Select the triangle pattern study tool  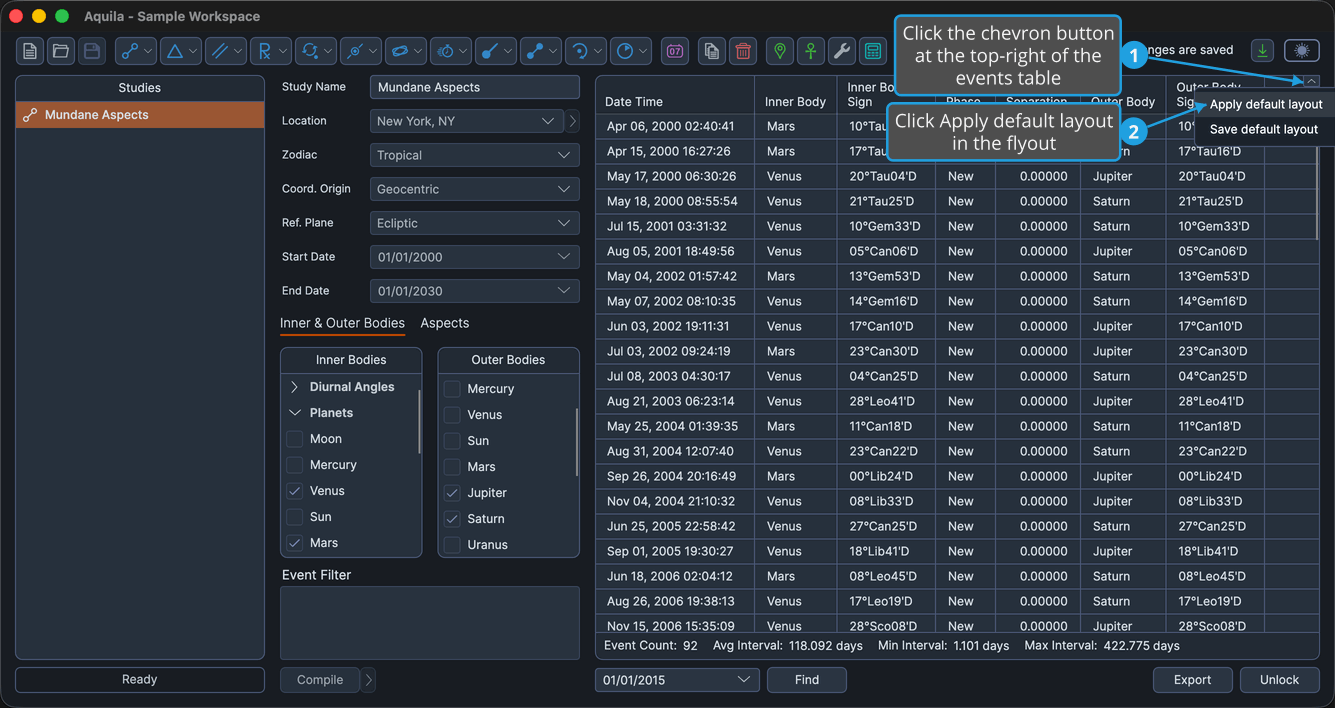[181, 51]
